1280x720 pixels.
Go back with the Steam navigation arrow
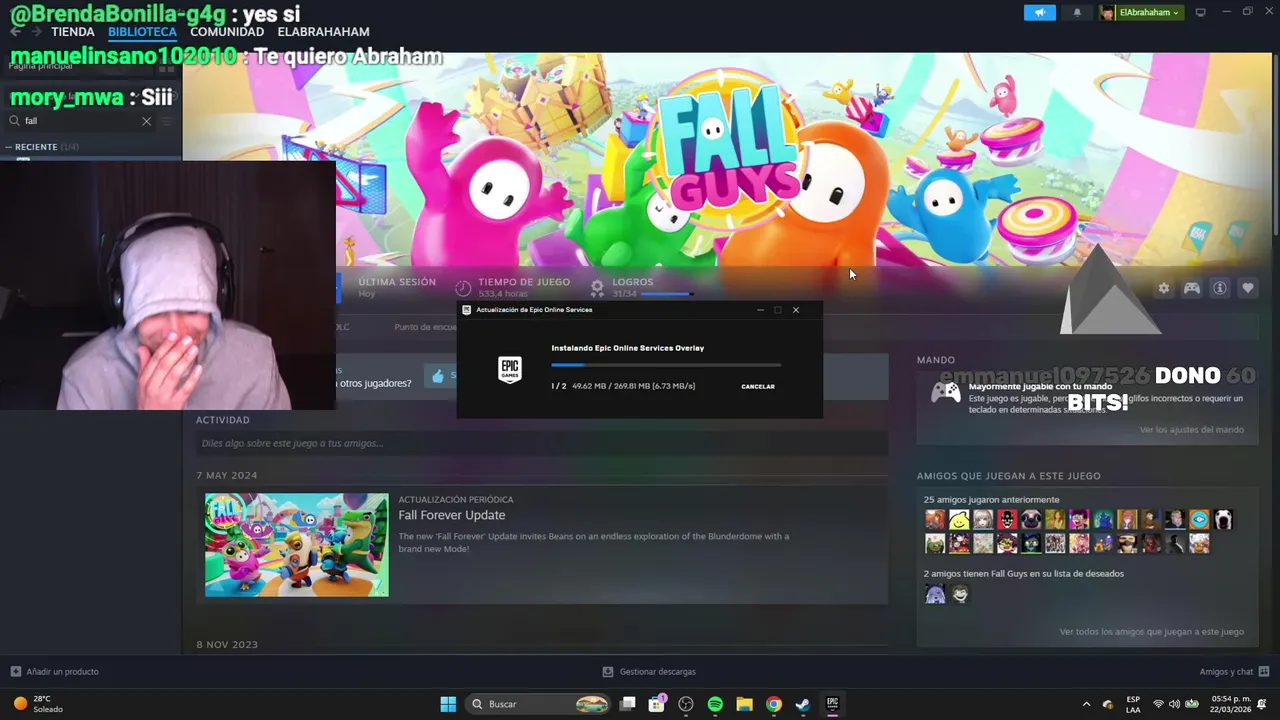click(x=15, y=32)
